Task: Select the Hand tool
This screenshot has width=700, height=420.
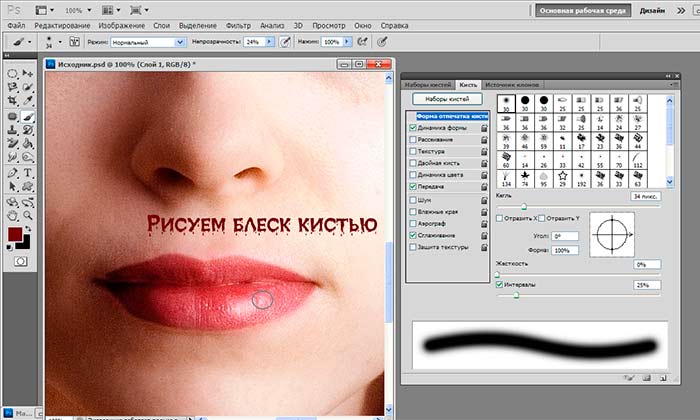Action: (12, 216)
